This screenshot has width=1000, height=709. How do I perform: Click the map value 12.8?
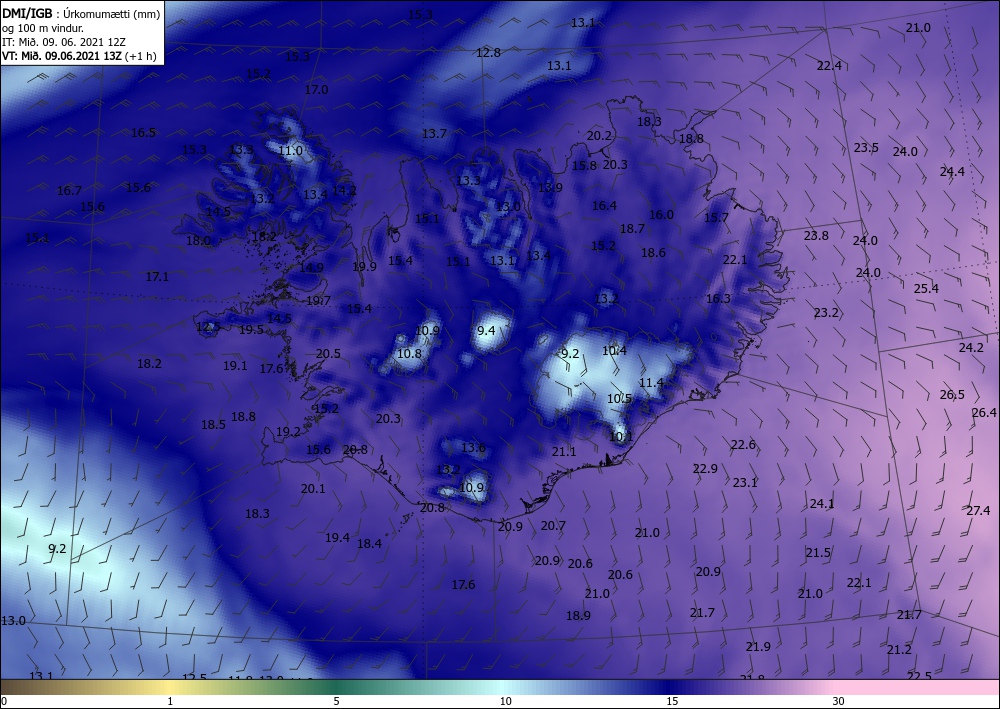click(488, 52)
